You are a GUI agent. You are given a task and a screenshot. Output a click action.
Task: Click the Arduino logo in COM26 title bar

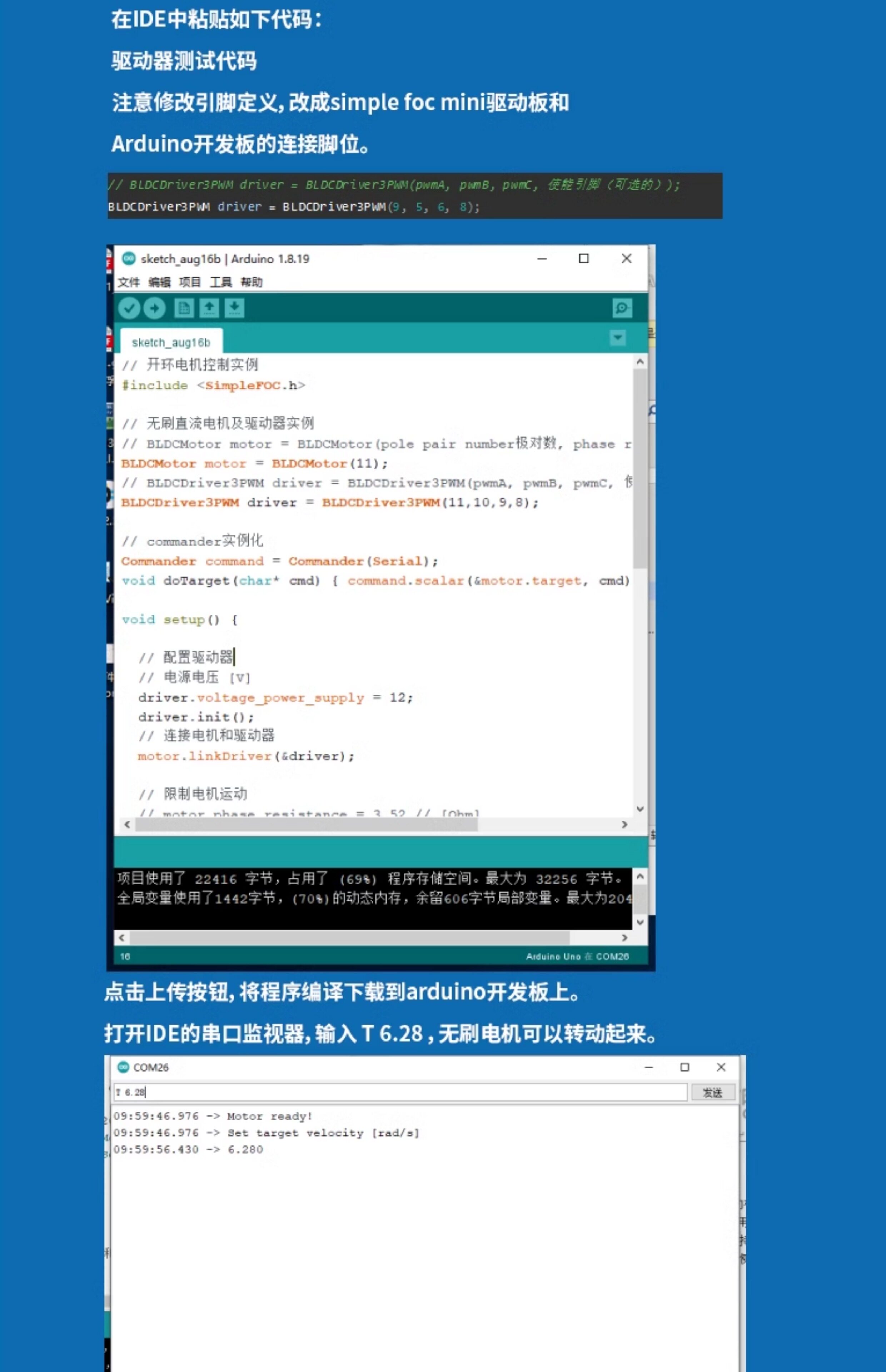pos(123,1067)
